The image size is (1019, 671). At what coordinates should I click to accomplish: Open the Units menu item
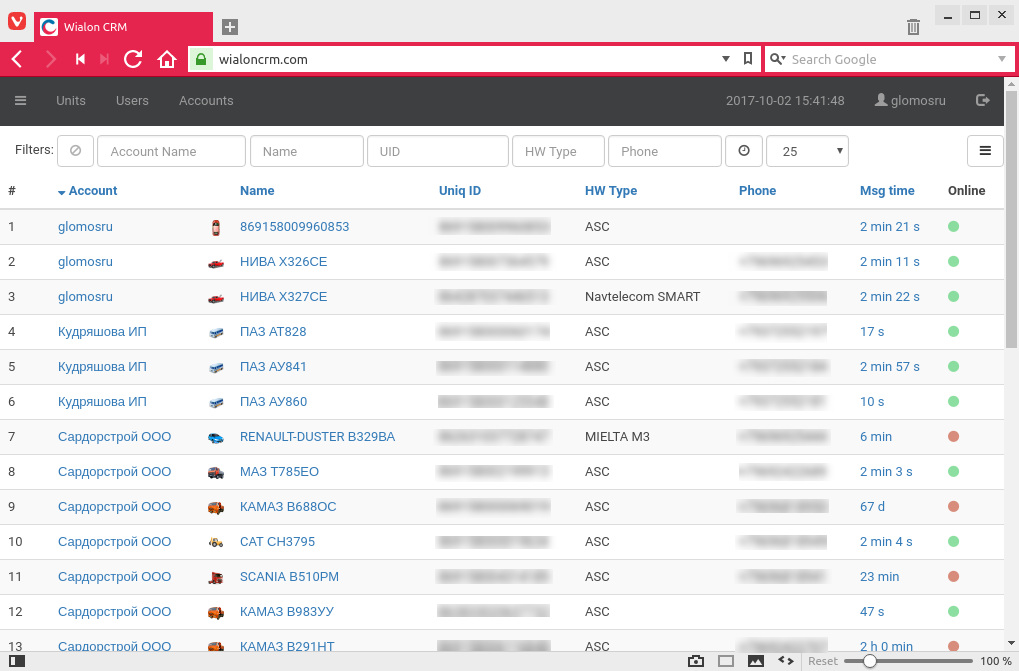(71, 100)
